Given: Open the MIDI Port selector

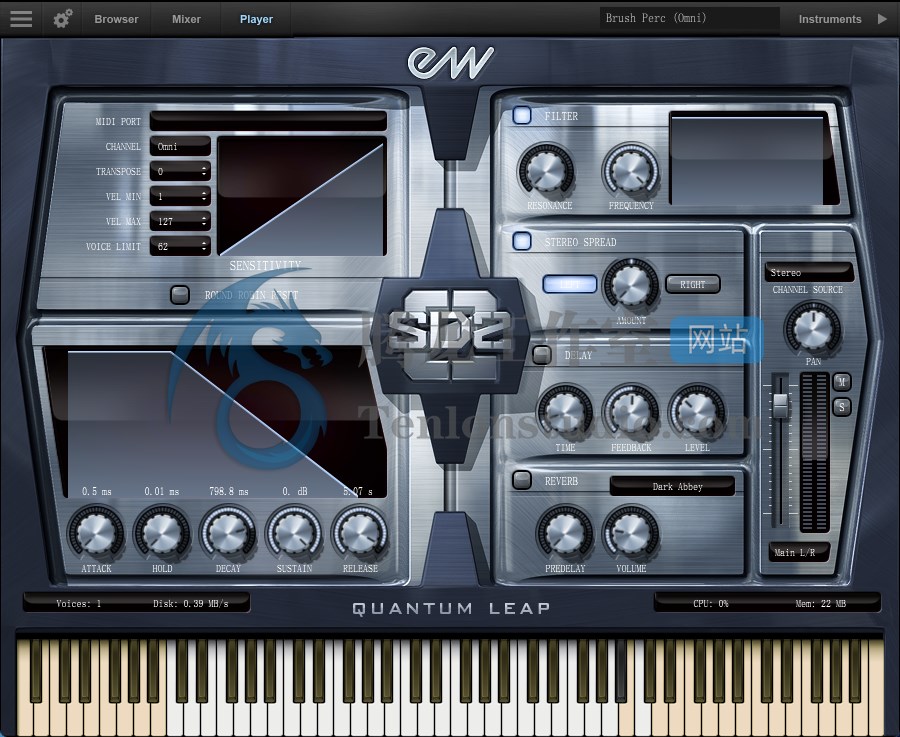Looking at the screenshot, I should (x=269, y=121).
